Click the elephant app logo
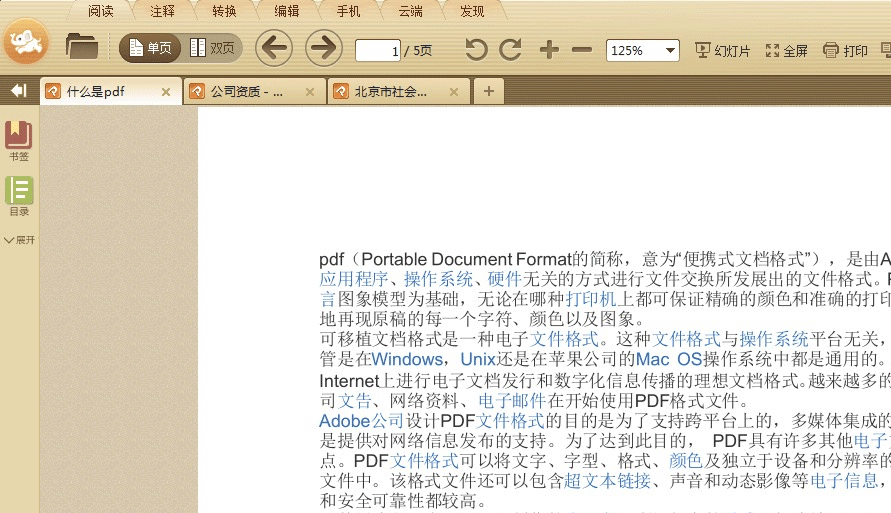The width and height of the screenshot is (891, 513). click(26, 41)
